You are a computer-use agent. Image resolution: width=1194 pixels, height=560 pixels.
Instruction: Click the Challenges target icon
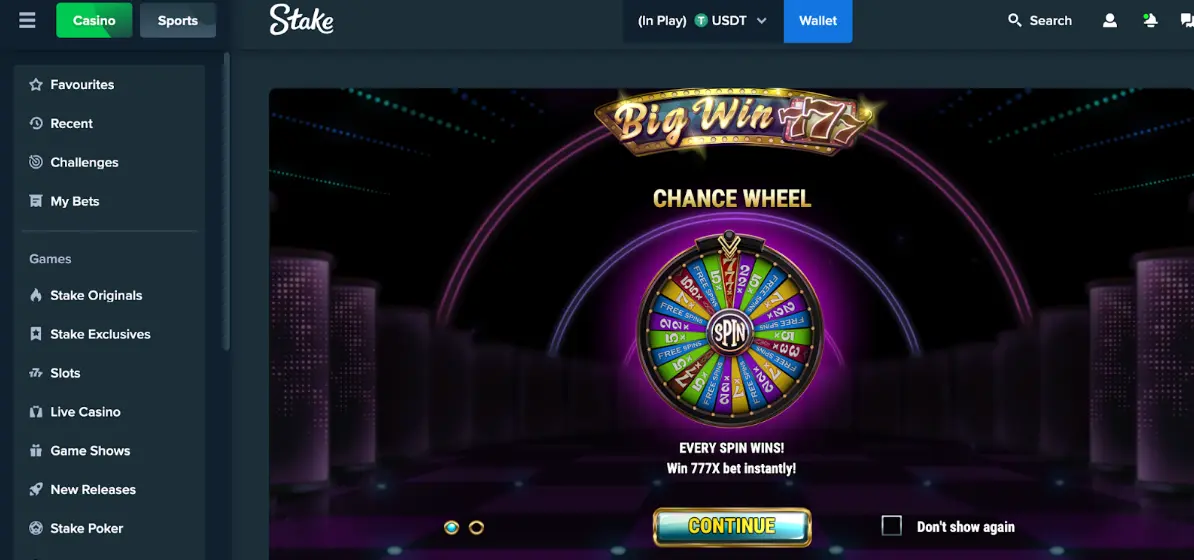(x=36, y=162)
